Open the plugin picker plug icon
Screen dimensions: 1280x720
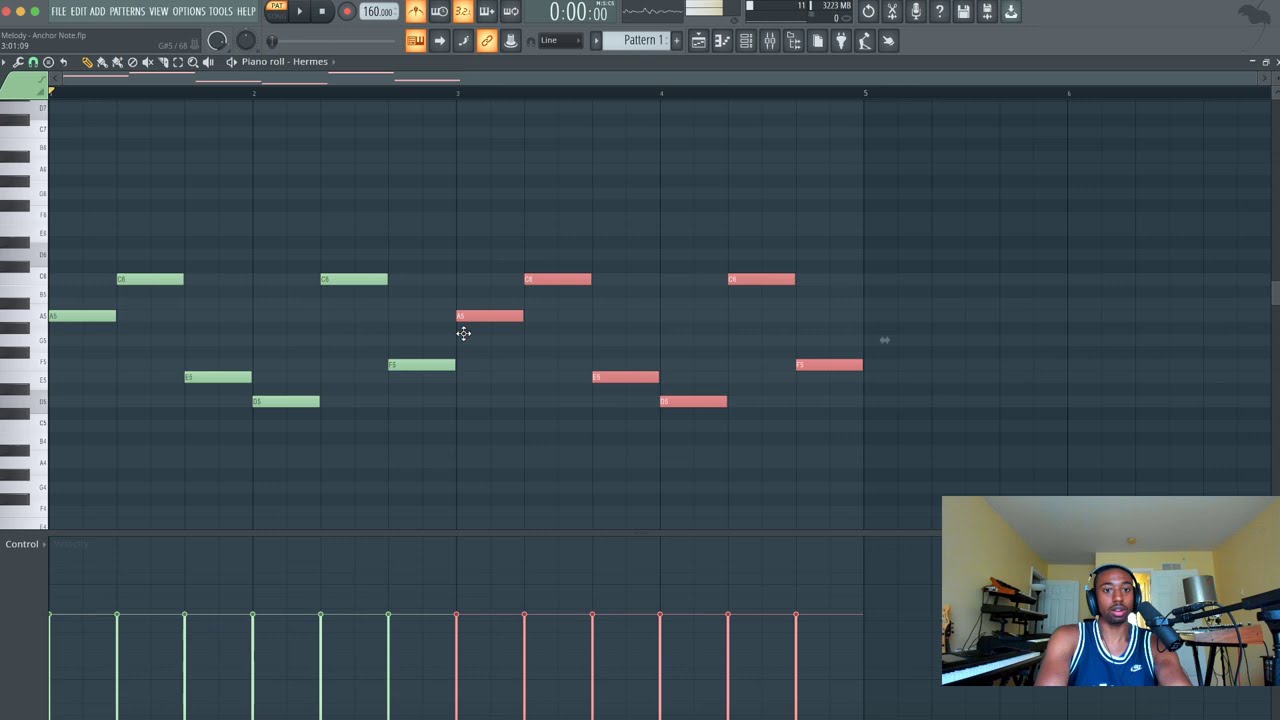[841, 41]
